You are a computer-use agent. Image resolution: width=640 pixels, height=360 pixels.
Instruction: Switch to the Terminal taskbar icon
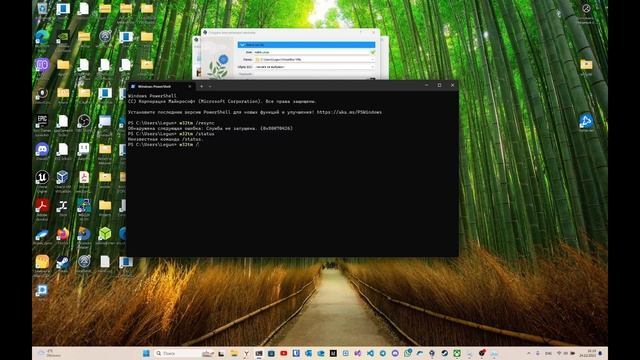[x=259, y=353]
